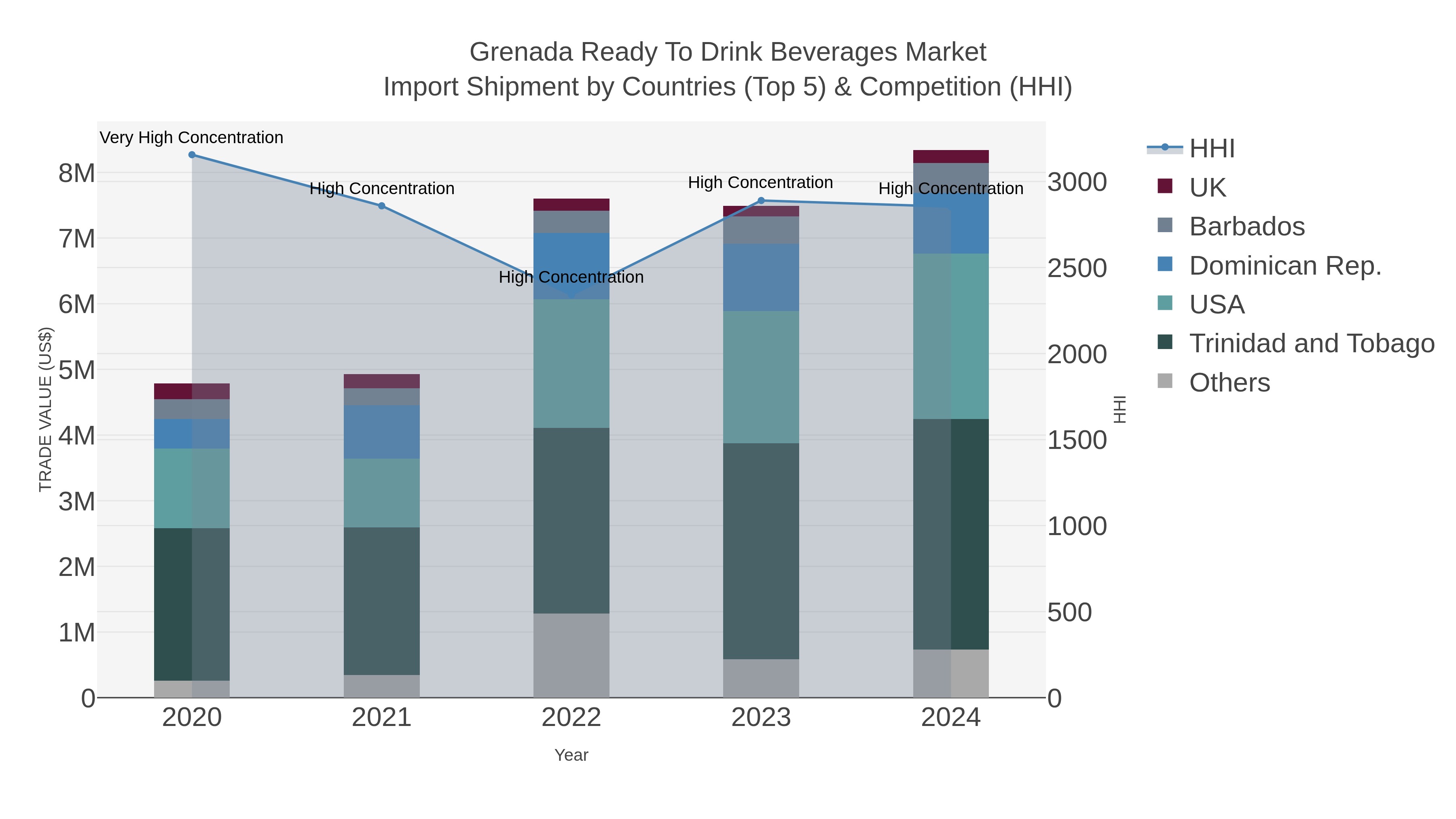Screen dimensions: 1456x819
Task: Click the 8M left axis tick
Action: [x=77, y=174]
